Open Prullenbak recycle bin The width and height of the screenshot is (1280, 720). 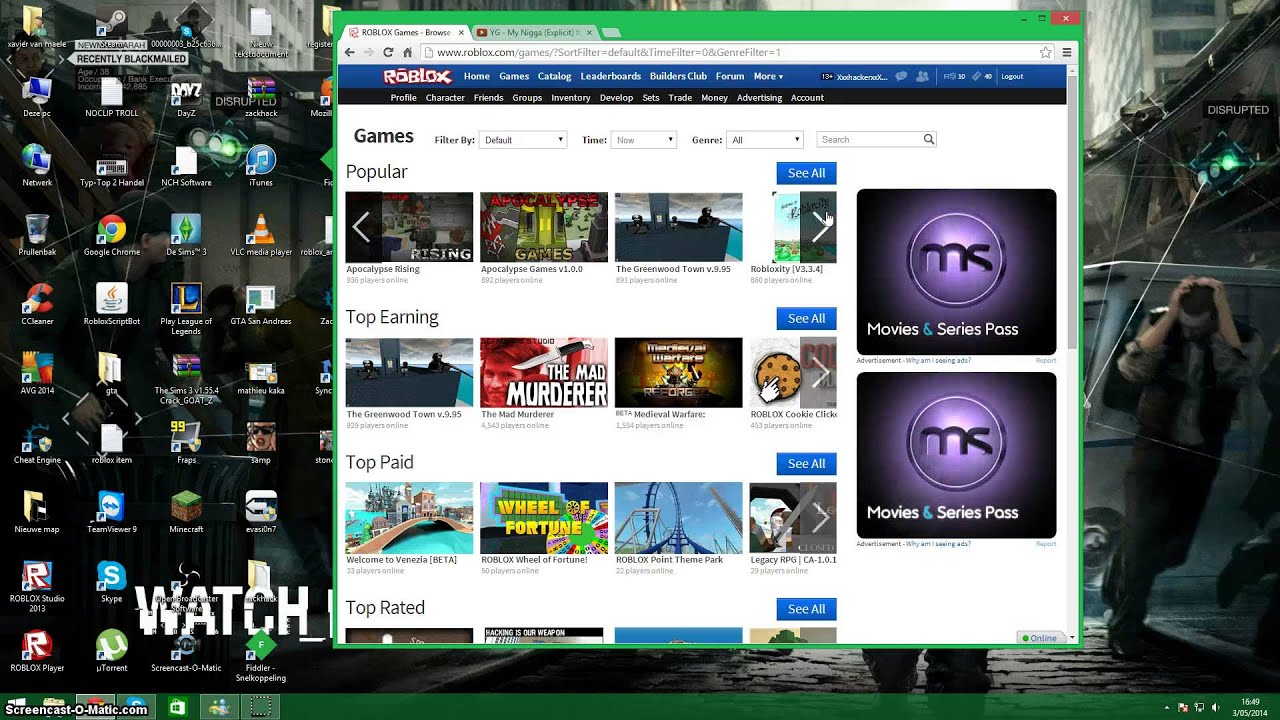pos(37,235)
